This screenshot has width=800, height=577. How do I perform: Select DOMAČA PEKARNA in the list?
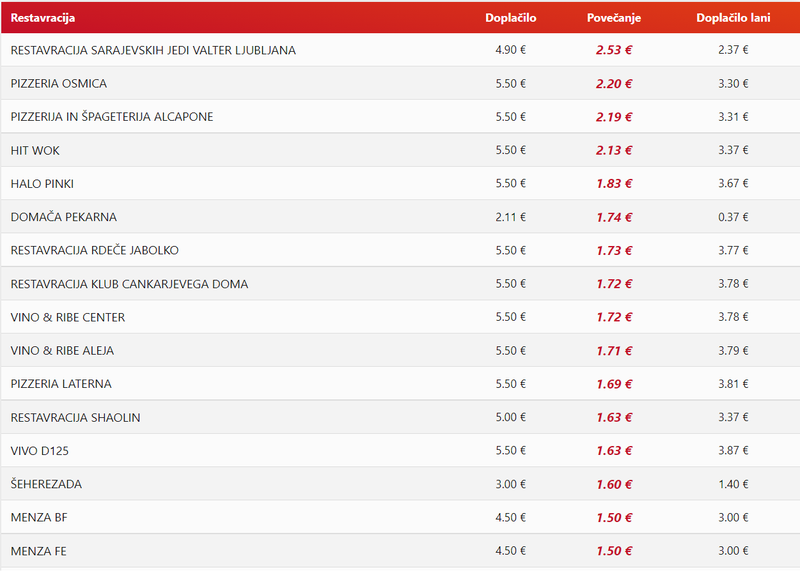tap(63, 217)
